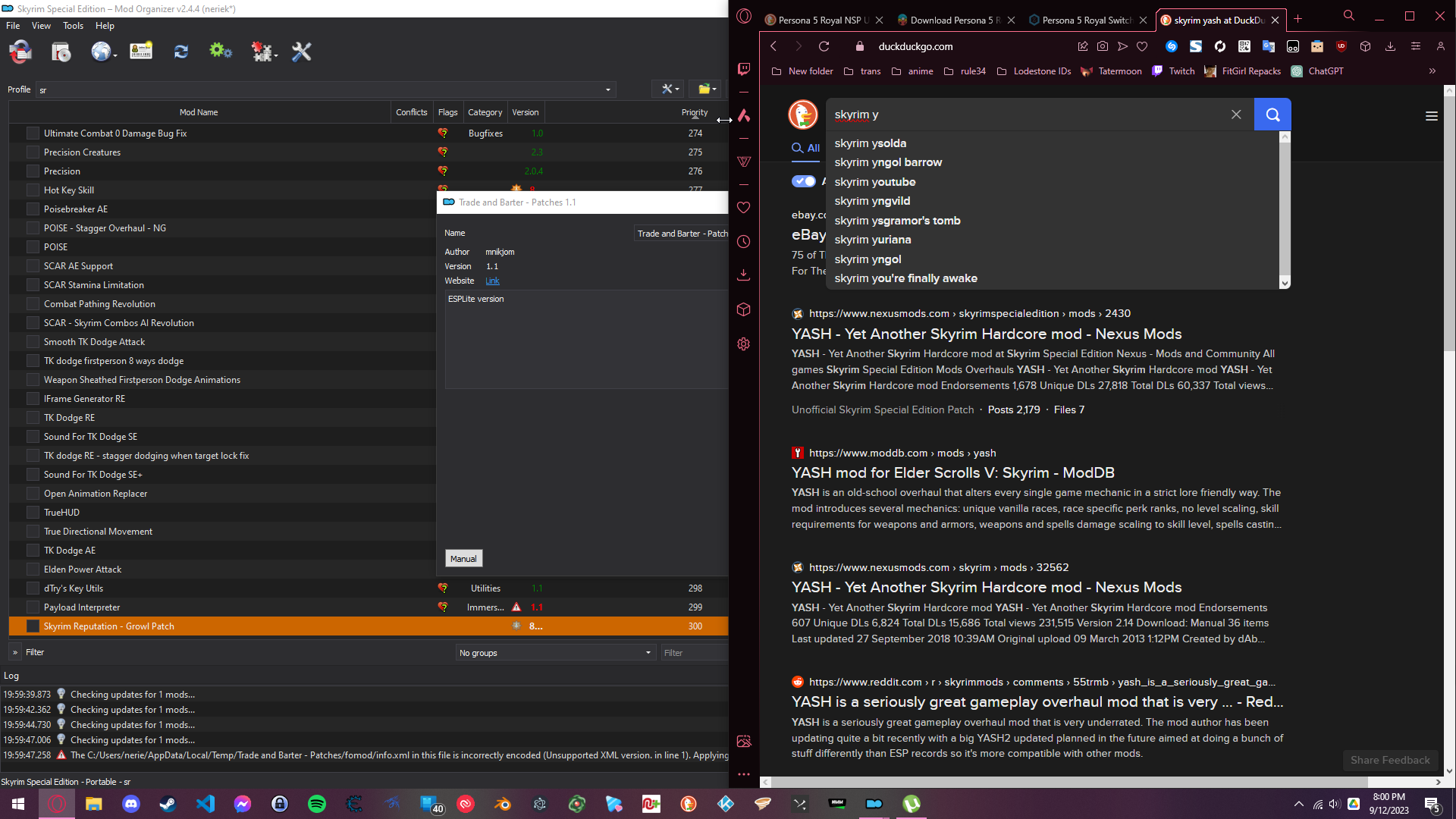Open the Nexus website globe icon
The width and height of the screenshot is (1456, 819).
101,51
